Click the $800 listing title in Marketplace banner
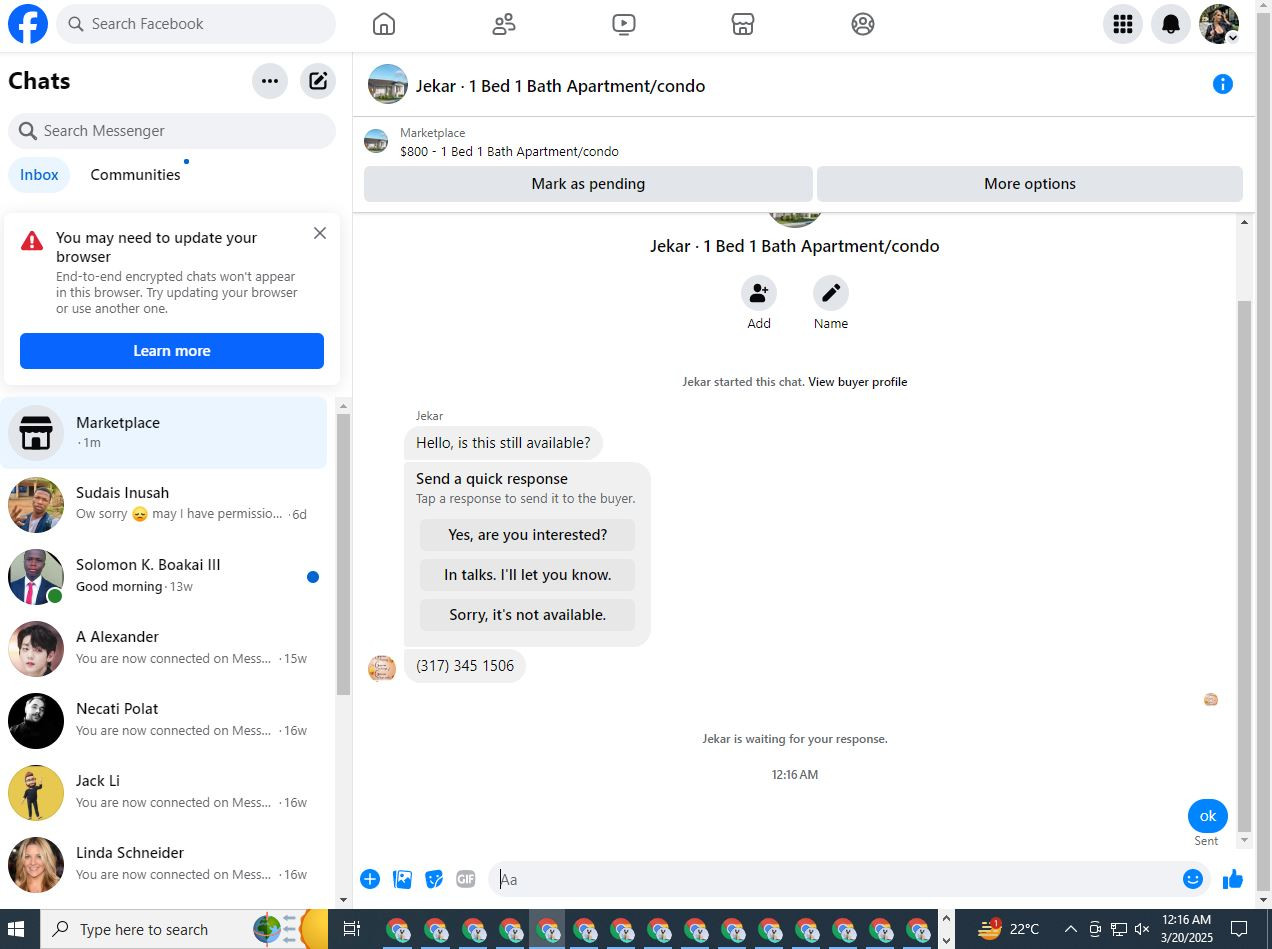 [x=509, y=152]
